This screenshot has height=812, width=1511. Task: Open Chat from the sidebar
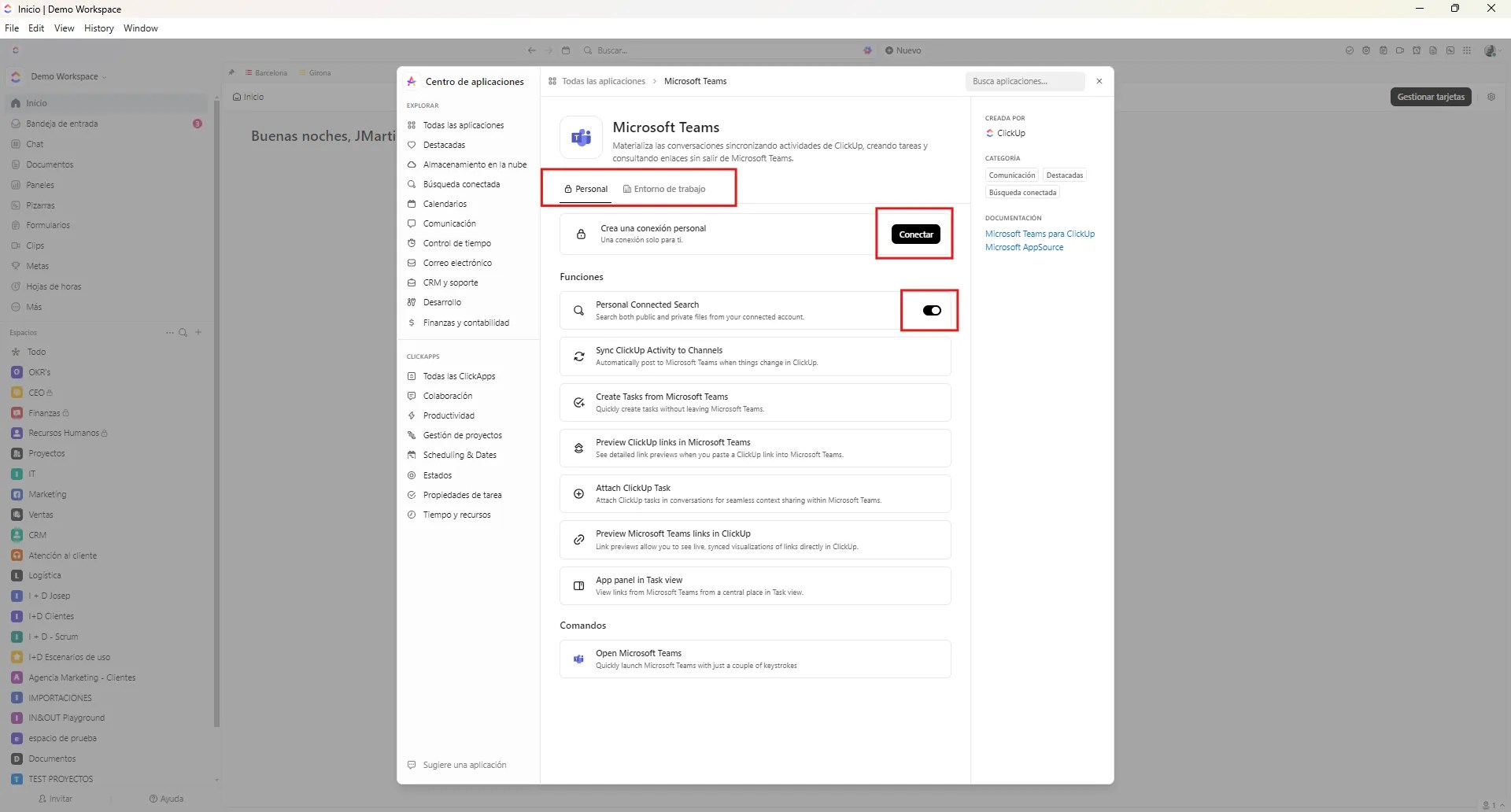[36, 144]
